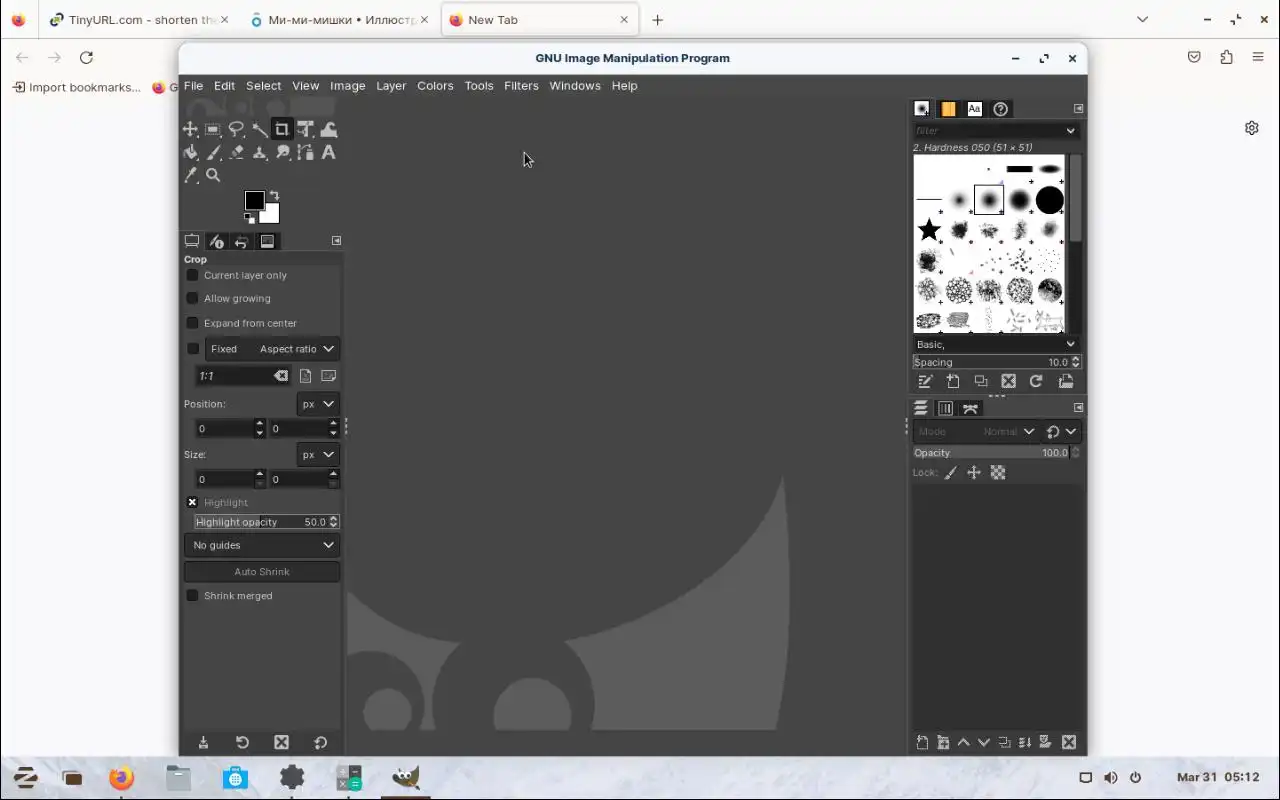This screenshot has width=1280, height=800.
Task: Select the Zoom magnifier tool
Action: (213, 175)
